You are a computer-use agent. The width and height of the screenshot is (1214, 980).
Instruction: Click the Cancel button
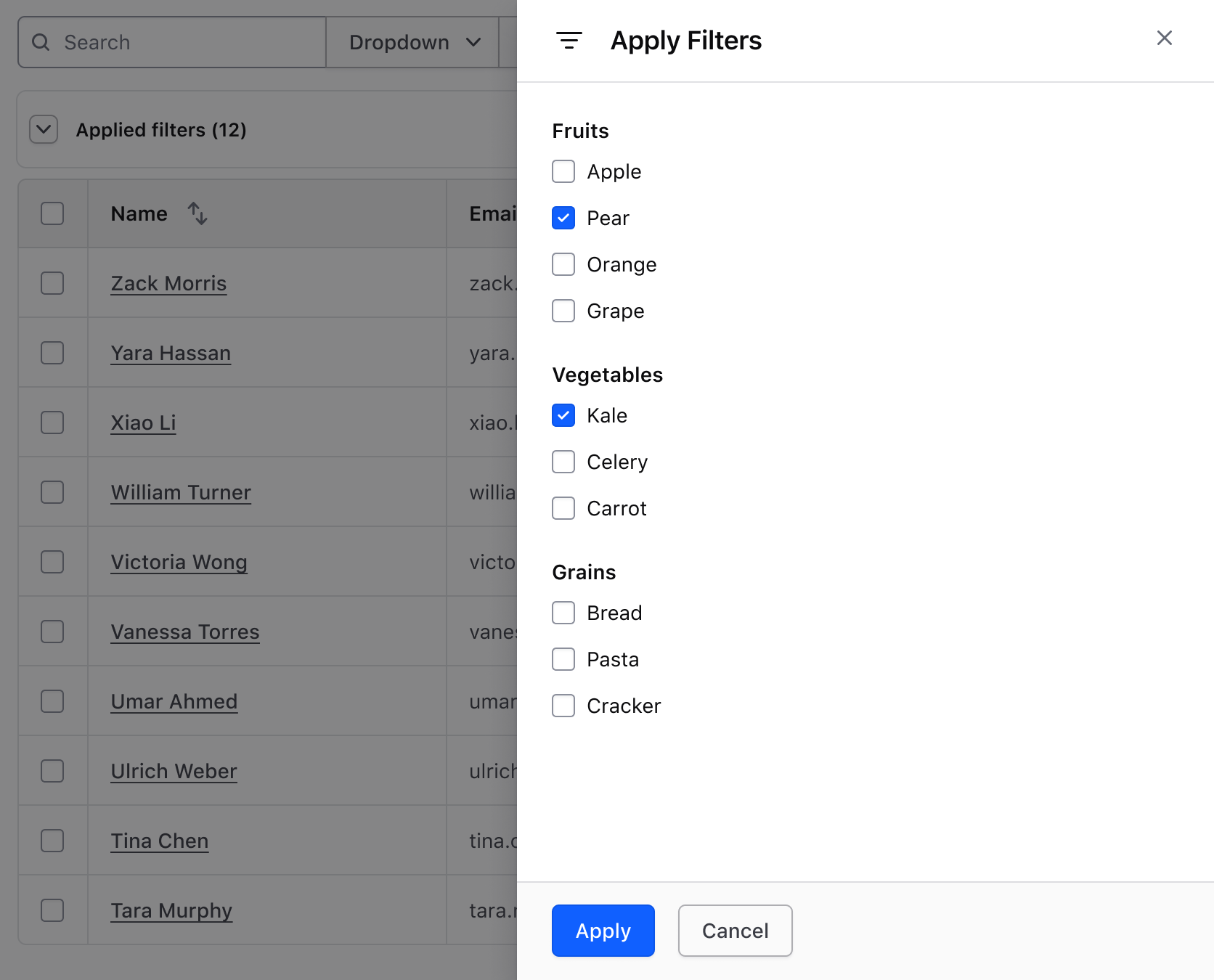pyautogui.click(x=735, y=931)
